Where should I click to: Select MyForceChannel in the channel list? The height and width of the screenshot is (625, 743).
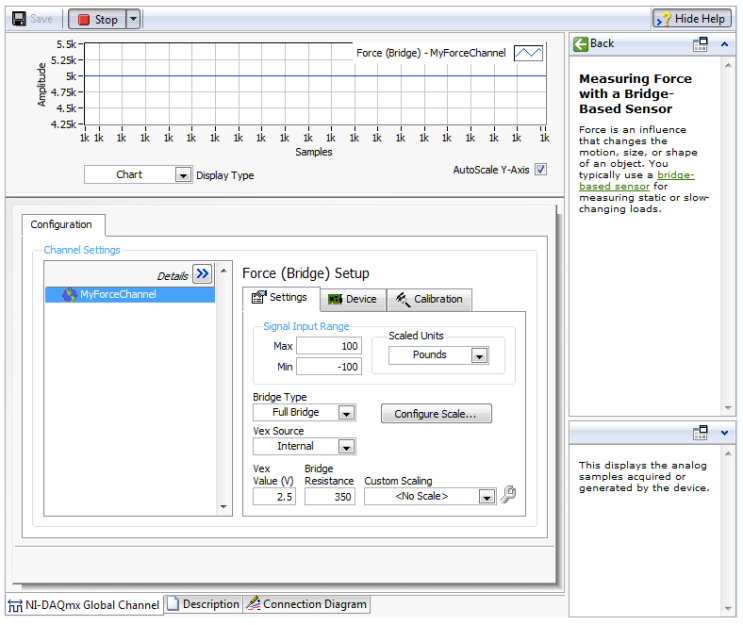129,294
